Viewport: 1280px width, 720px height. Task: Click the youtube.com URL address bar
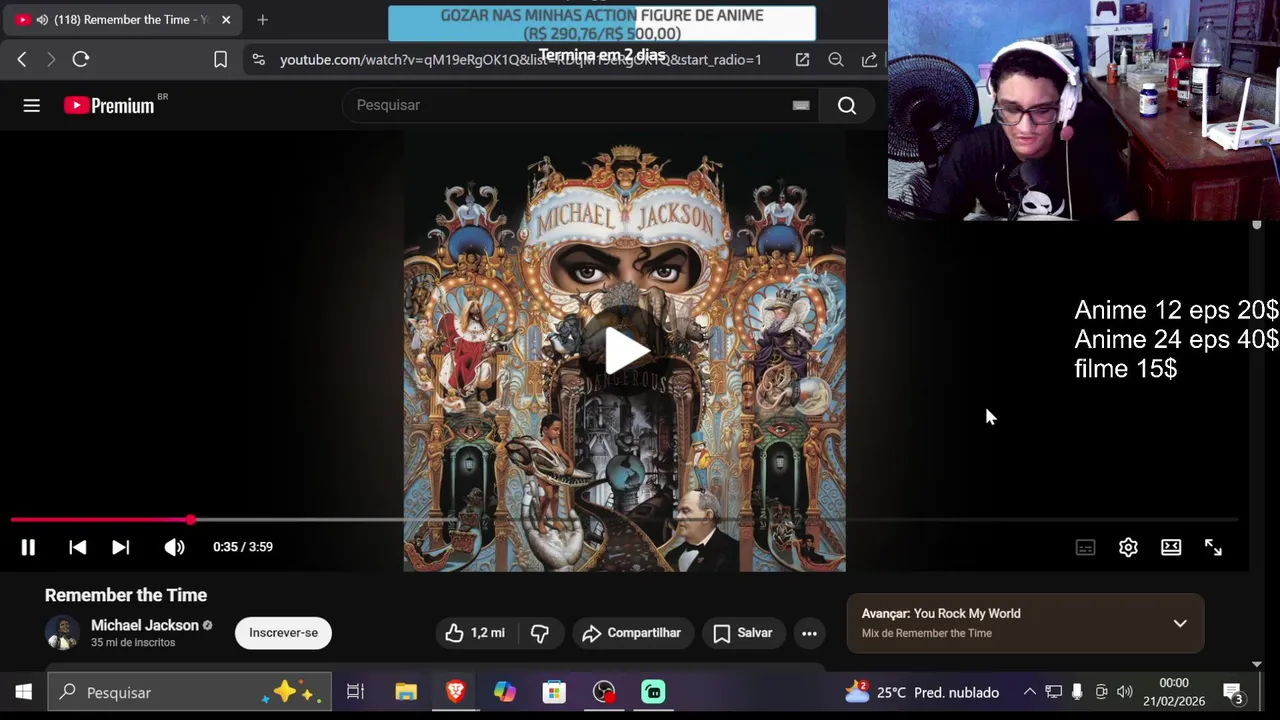click(x=520, y=60)
